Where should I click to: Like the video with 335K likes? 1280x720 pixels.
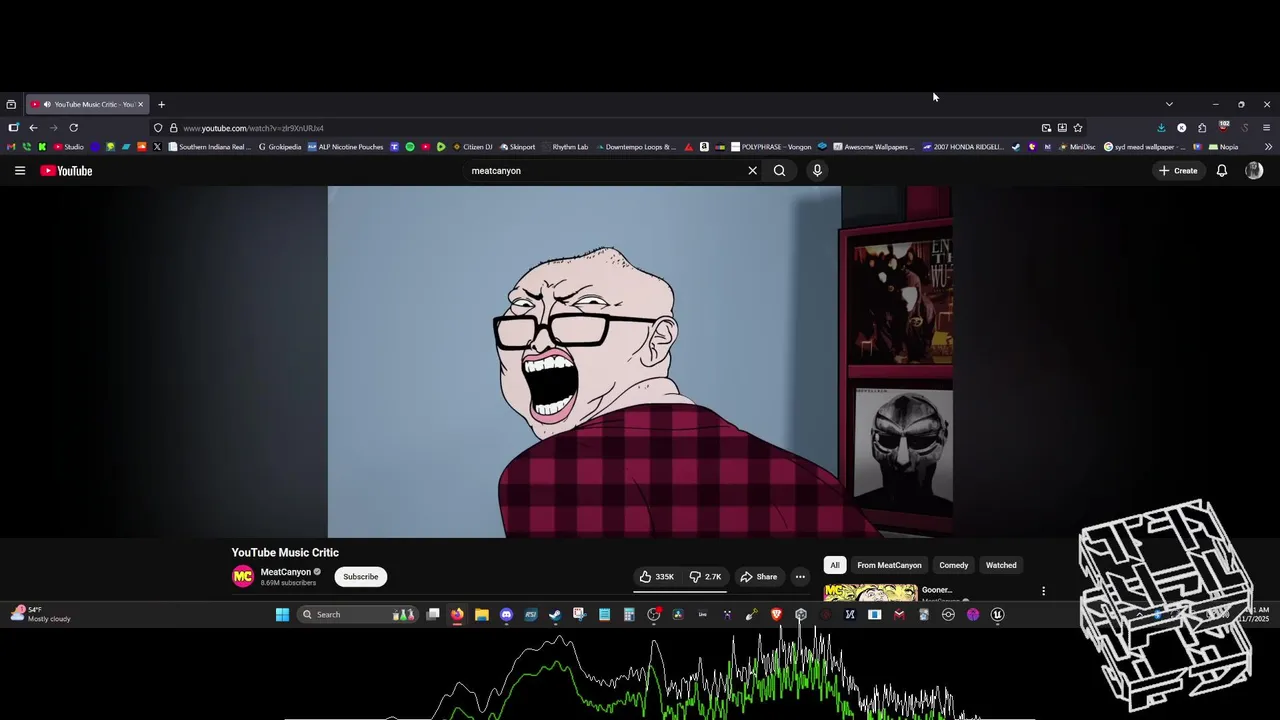point(657,577)
